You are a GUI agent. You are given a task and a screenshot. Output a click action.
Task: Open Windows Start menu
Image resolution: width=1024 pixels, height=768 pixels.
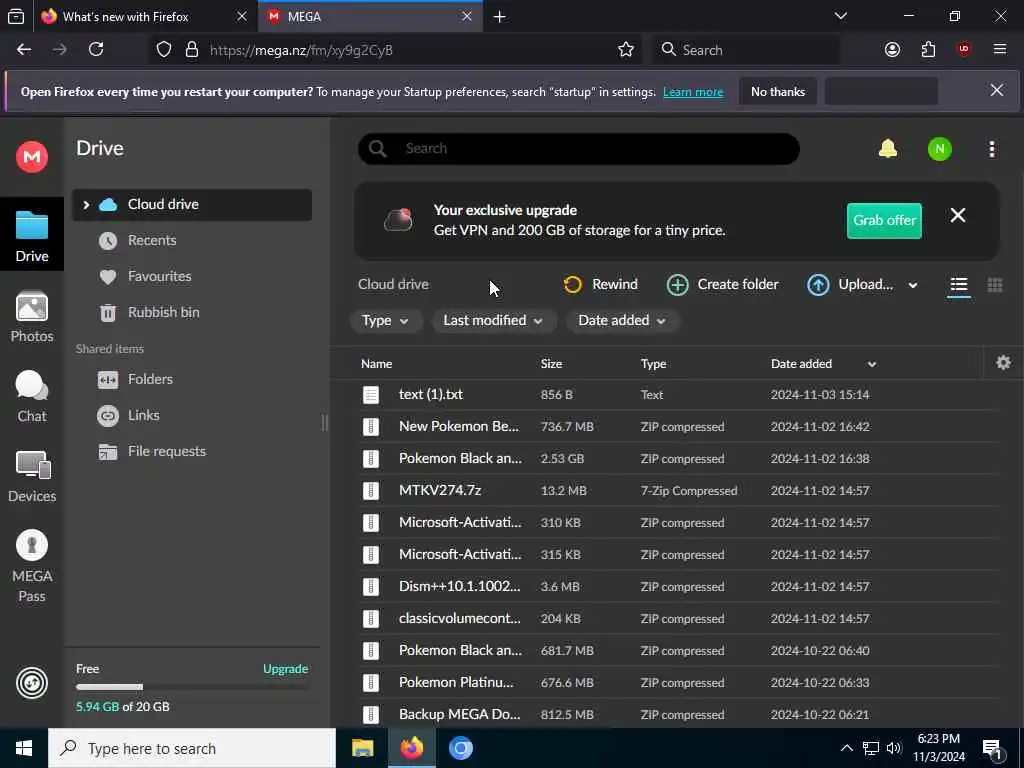click(24, 748)
